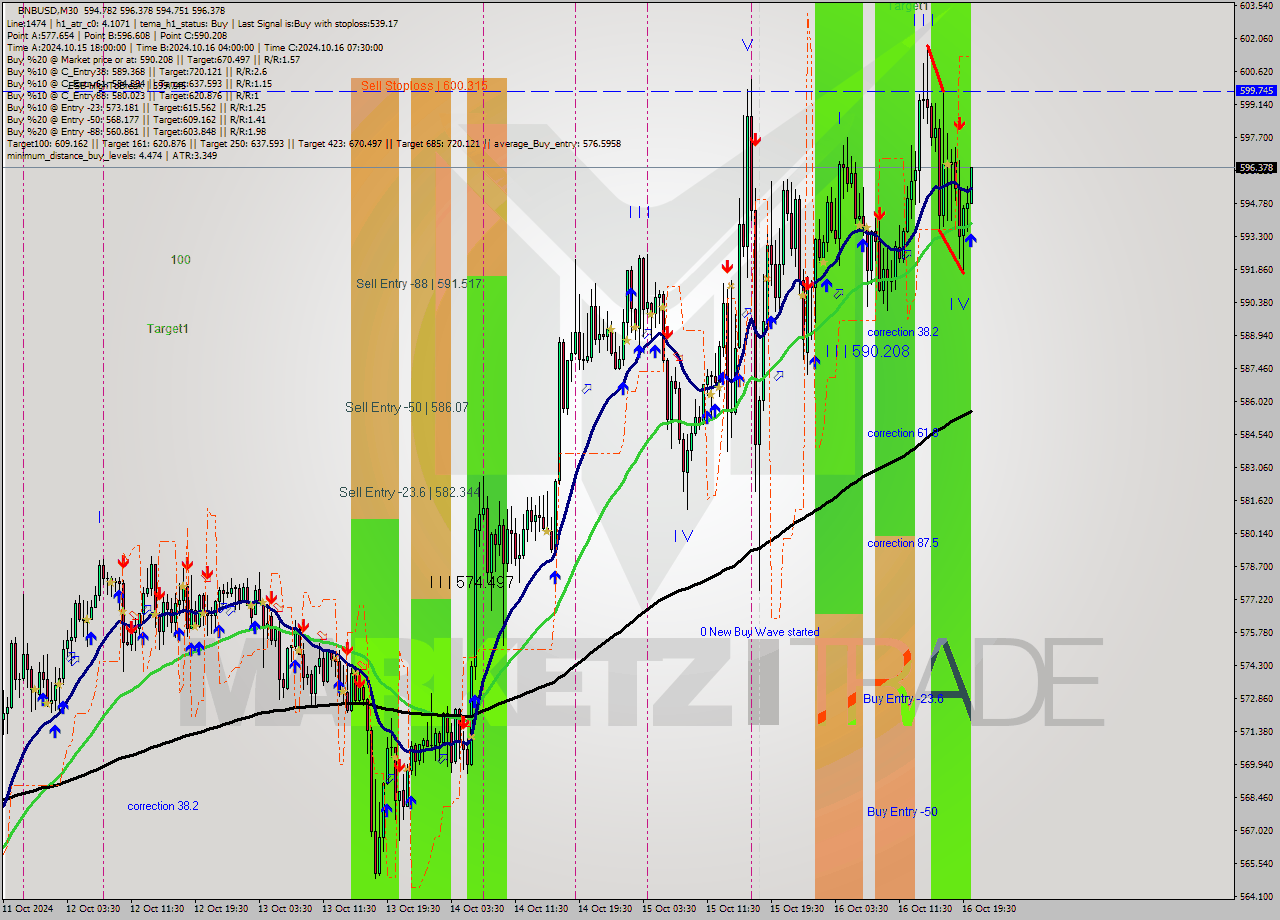Click the 'I I I 590.208' wave label
Viewport: 1280px width, 920px height.
tap(868, 352)
